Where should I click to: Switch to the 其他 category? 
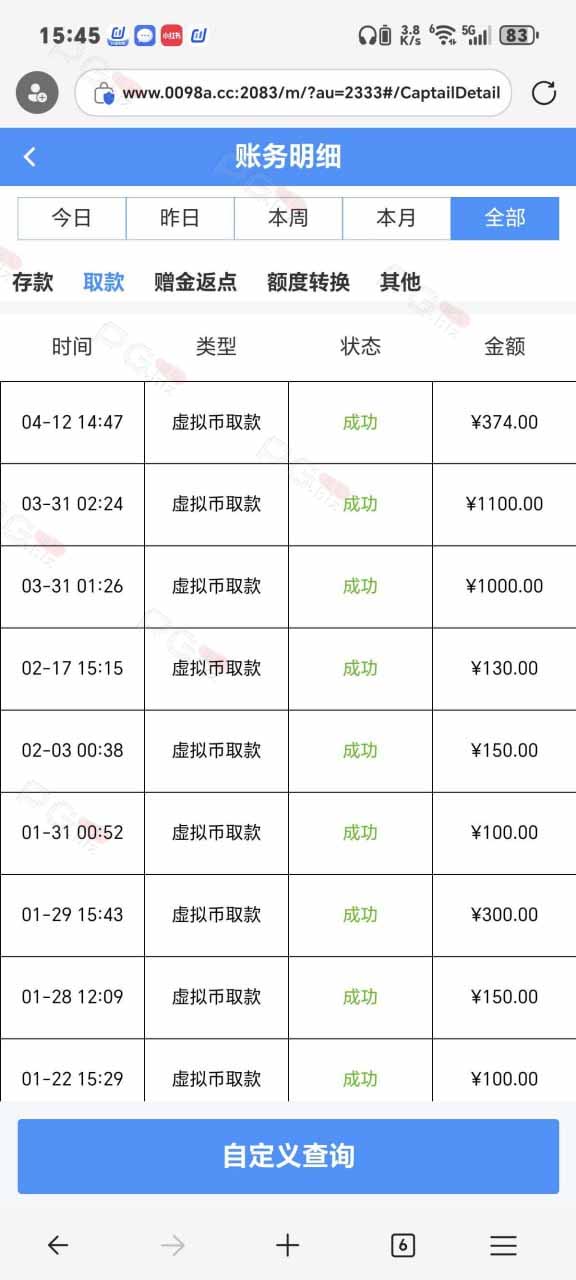click(x=400, y=282)
